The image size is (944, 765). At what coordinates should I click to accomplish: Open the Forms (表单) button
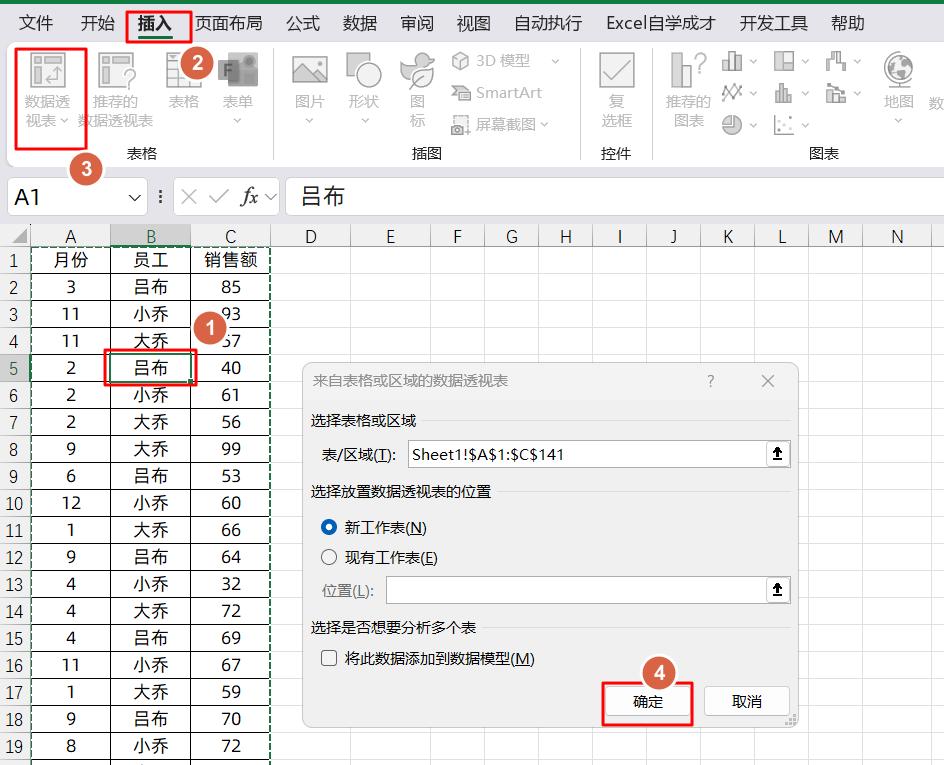pyautogui.click(x=238, y=87)
